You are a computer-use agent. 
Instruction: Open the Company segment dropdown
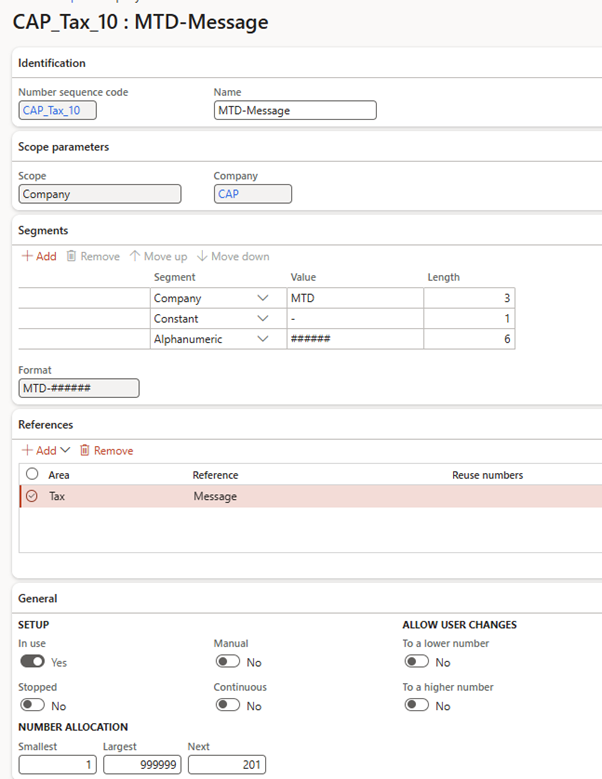[263, 298]
